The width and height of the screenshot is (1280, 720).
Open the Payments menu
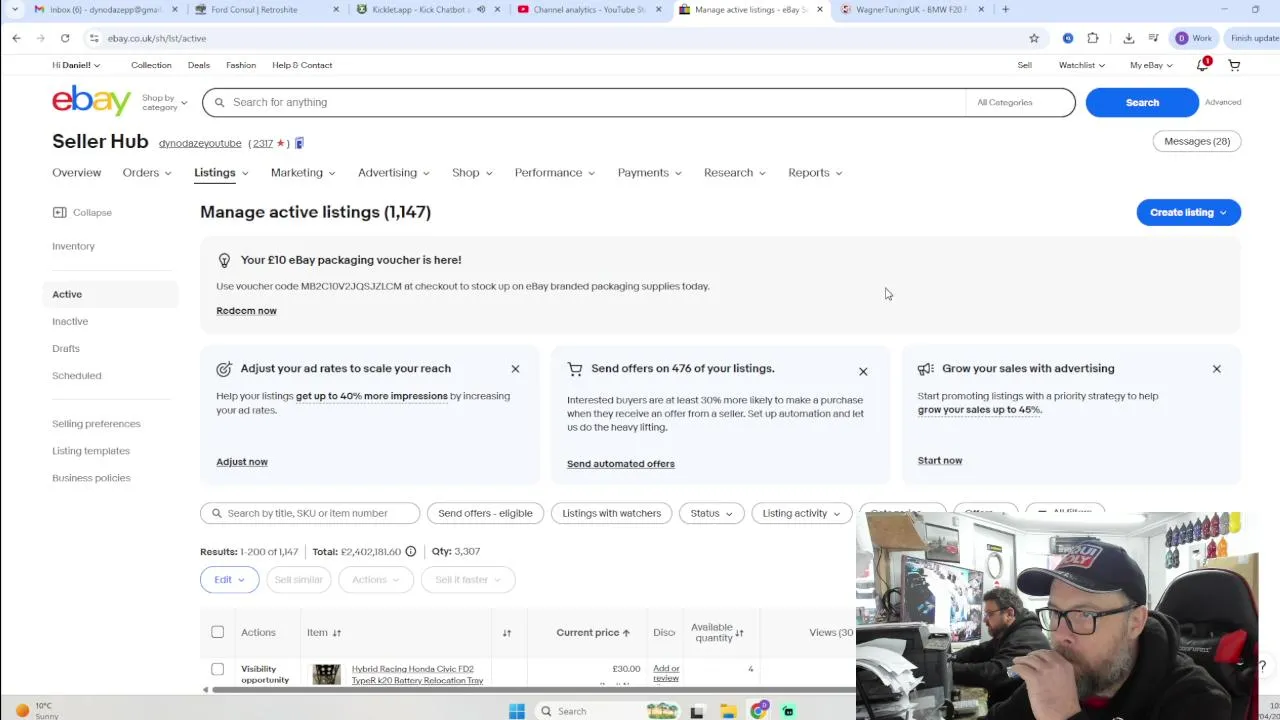650,173
